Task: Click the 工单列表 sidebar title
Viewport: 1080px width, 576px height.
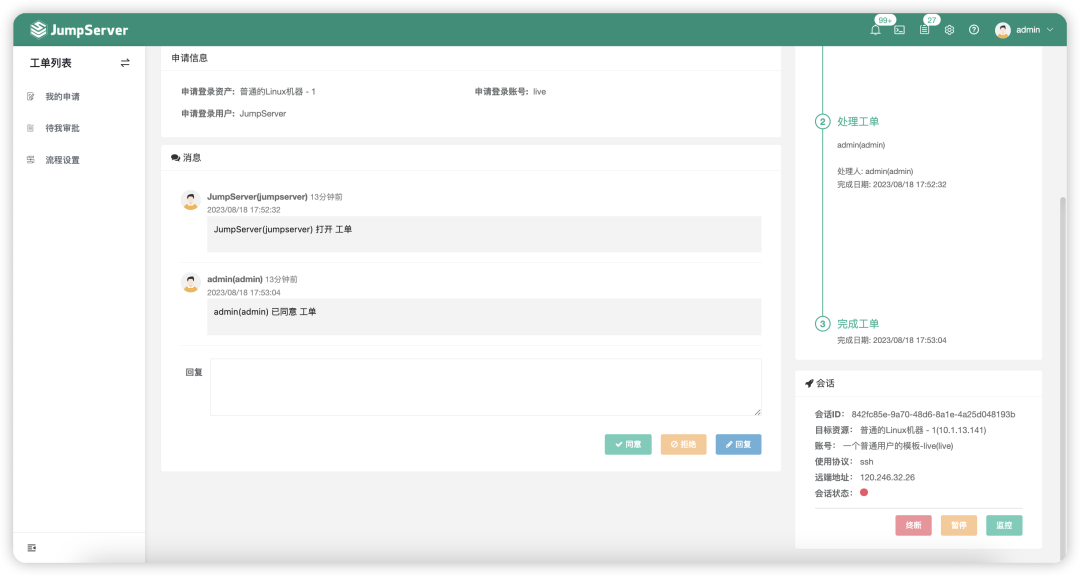Action: (x=50, y=63)
